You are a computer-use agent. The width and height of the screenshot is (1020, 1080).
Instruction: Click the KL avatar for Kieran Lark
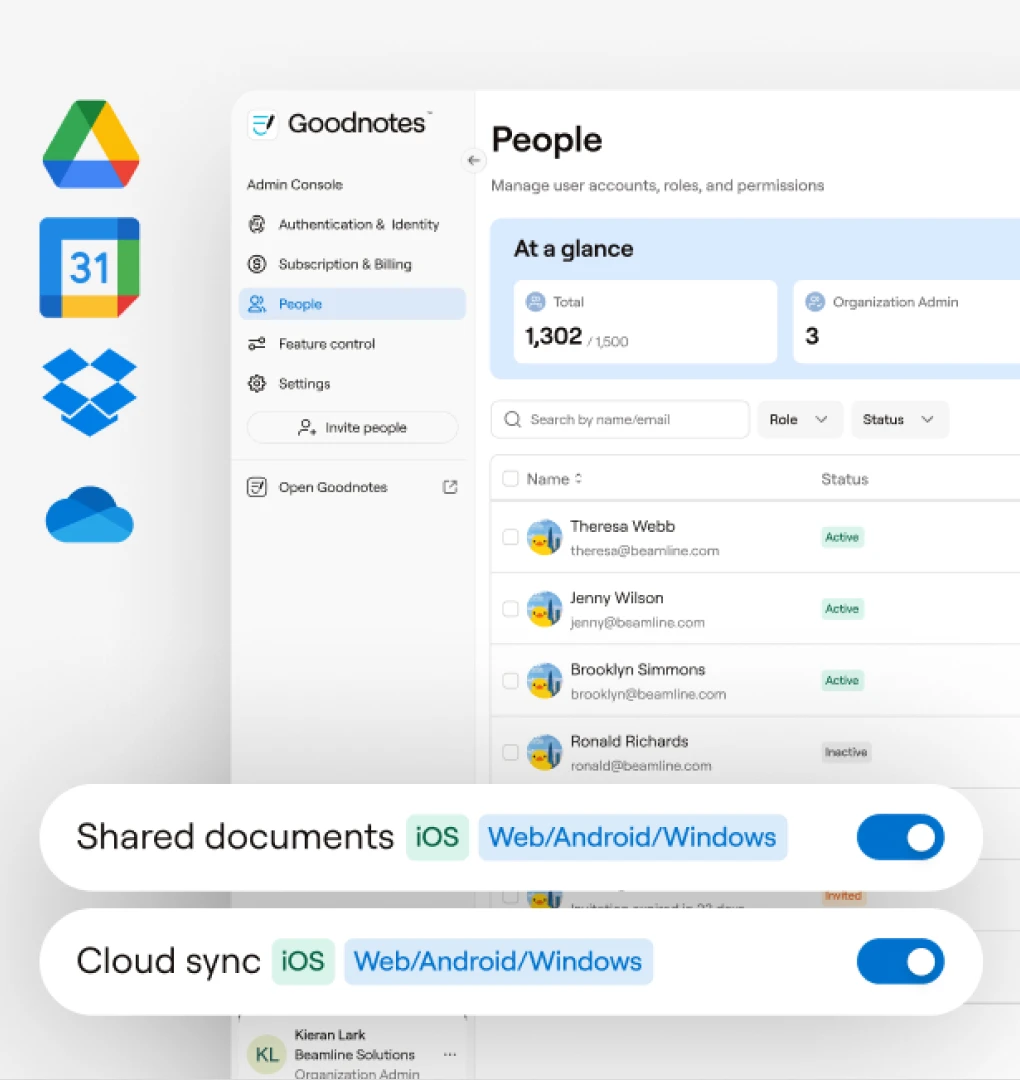pos(267,1054)
